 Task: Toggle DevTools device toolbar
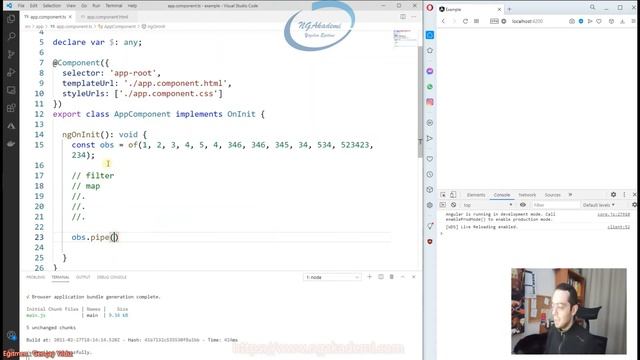click(453, 195)
